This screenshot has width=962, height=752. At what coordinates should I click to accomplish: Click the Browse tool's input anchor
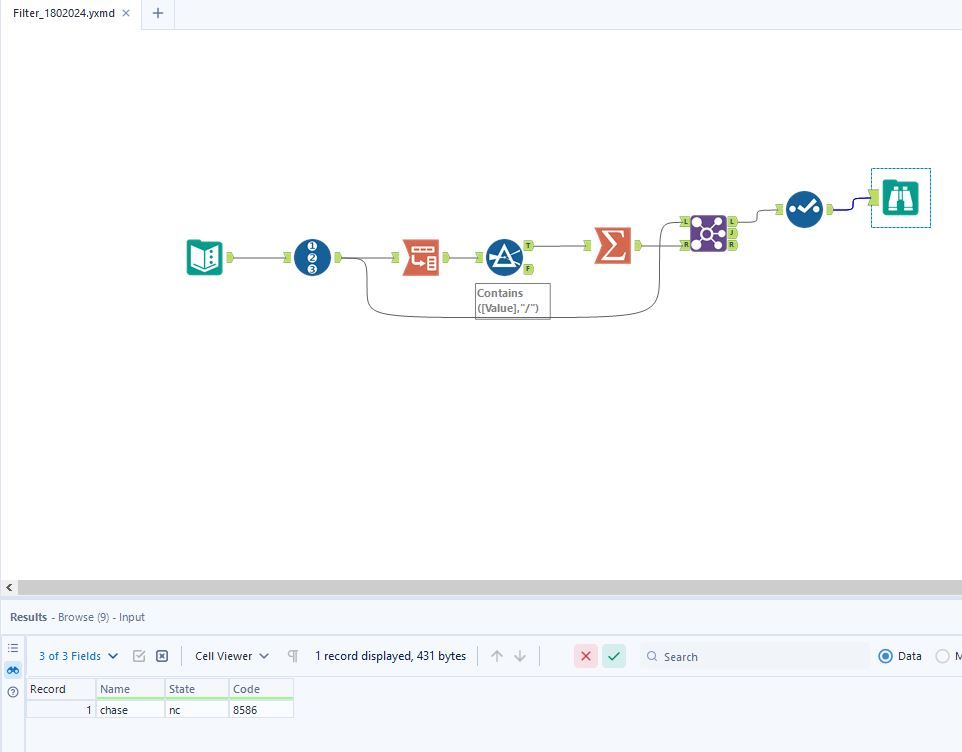coord(874,198)
